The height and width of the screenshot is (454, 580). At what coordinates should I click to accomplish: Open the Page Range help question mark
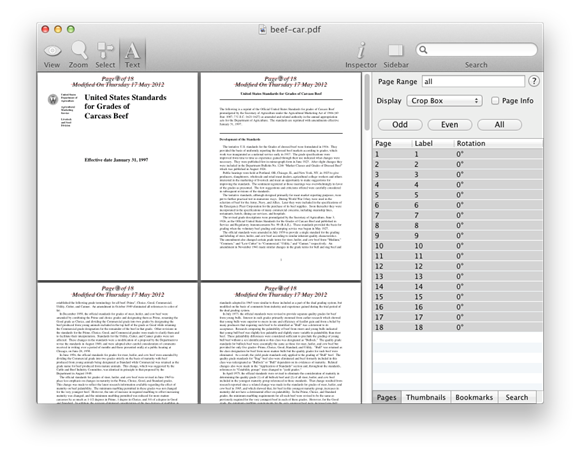pyautogui.click(x=533, y=81)
